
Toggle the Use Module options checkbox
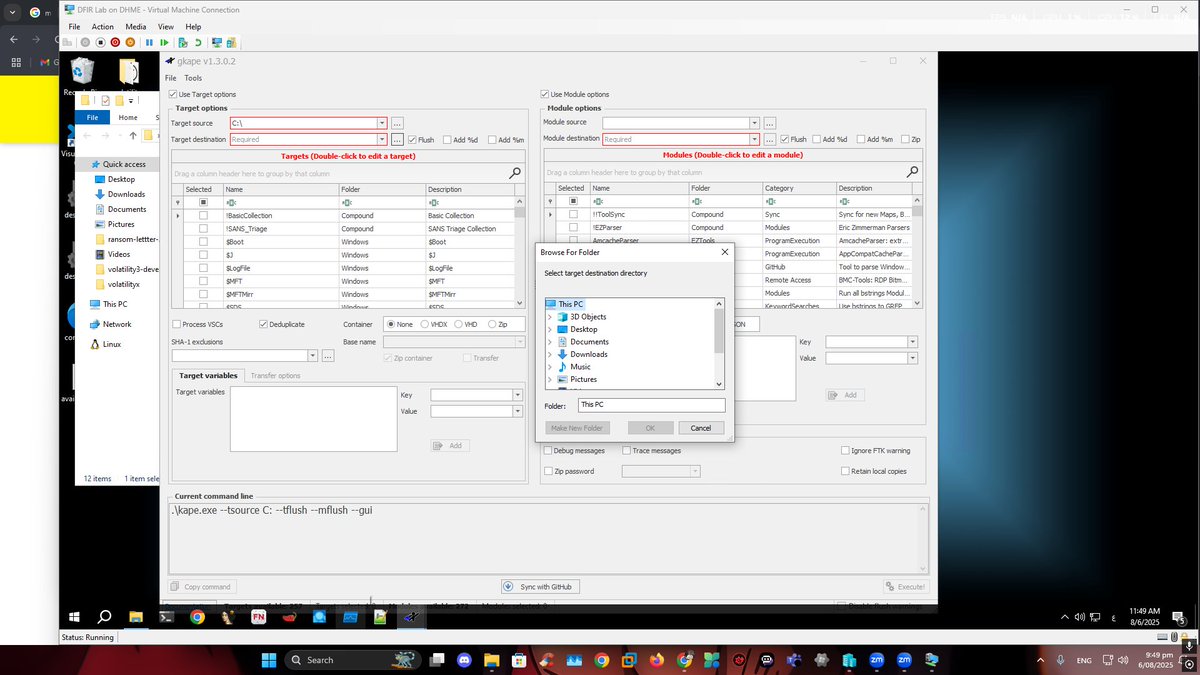(545, 94)
